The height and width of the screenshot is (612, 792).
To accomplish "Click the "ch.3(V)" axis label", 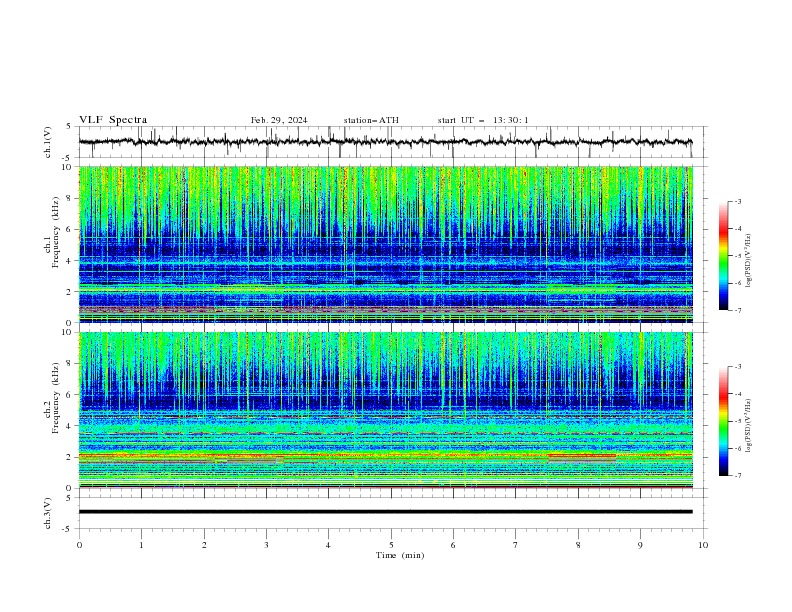I will point(48,513).
